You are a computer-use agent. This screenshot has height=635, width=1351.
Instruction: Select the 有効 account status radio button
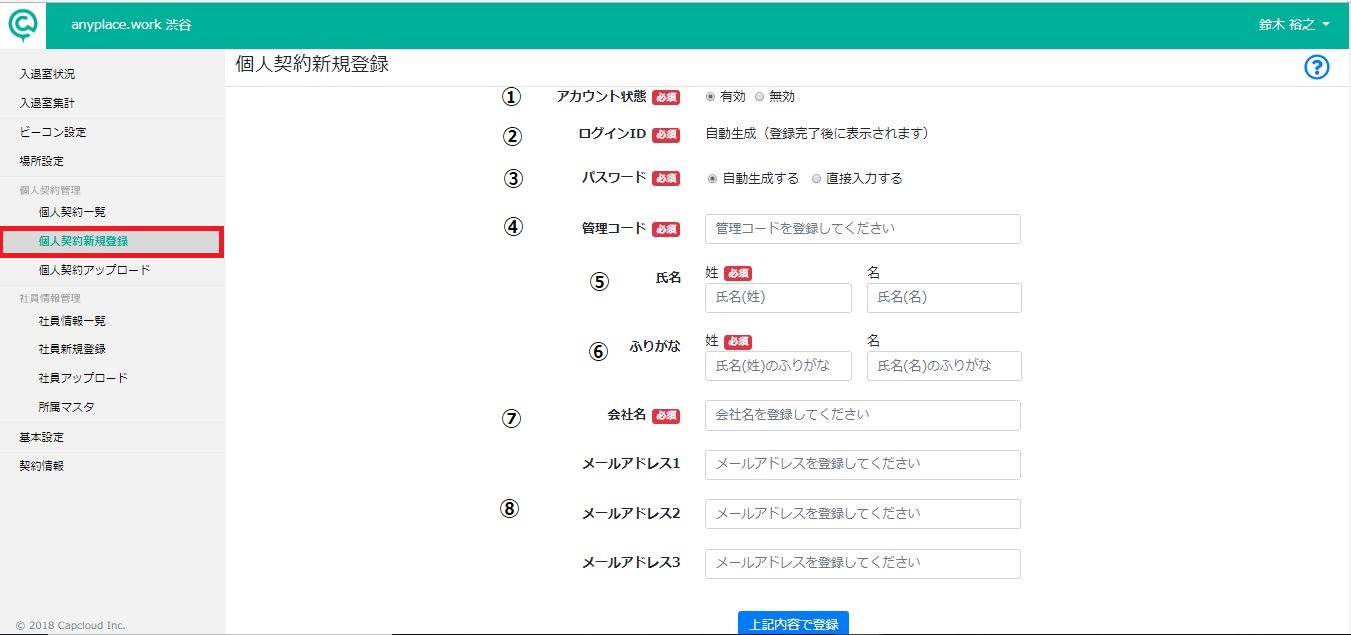pos(710,97)
